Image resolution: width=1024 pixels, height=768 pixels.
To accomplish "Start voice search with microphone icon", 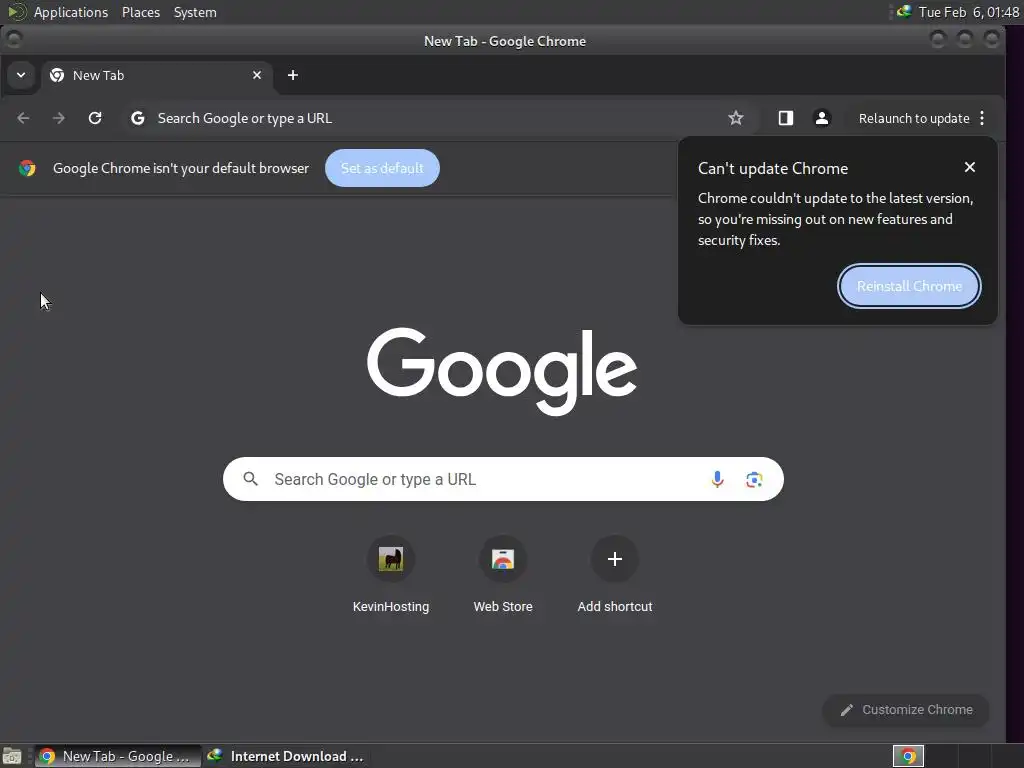I will click(717, 479).
